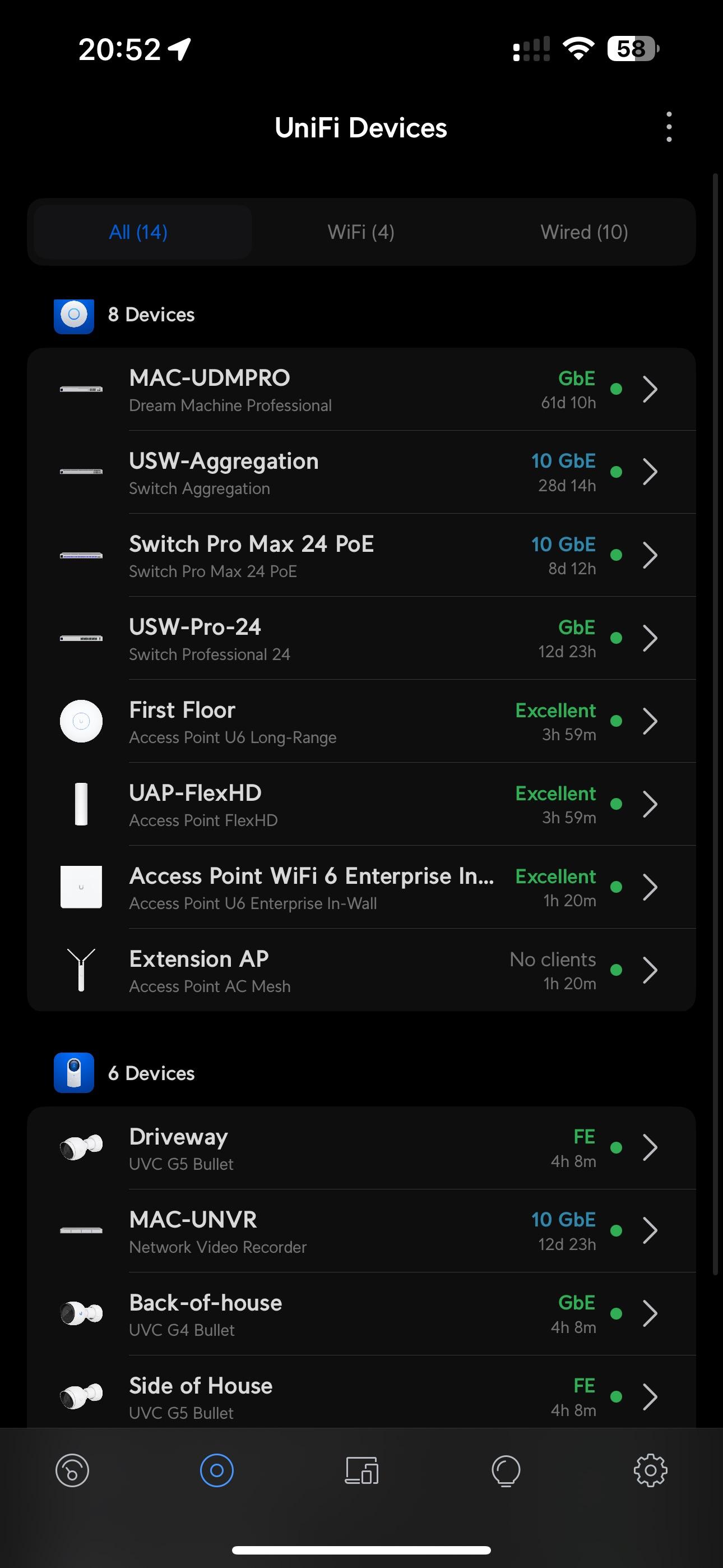
Task: Switch to the Wired (10) tab
Action: (x=583, y=232)
